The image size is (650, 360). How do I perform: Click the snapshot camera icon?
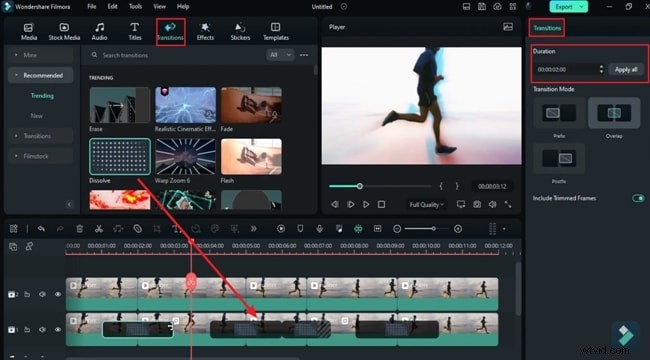[477, 204]
